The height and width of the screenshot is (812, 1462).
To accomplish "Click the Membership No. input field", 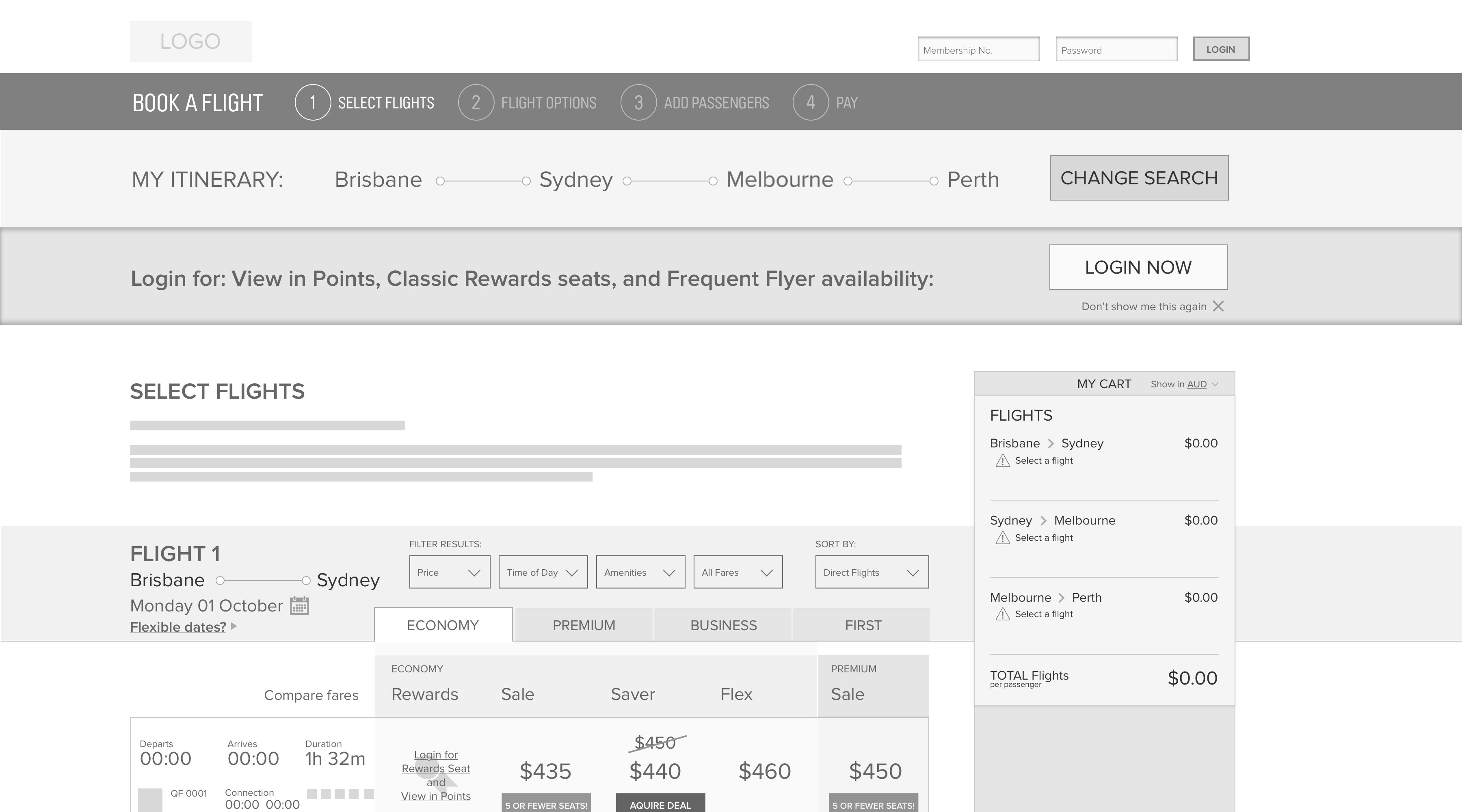I will click(978, 50).
